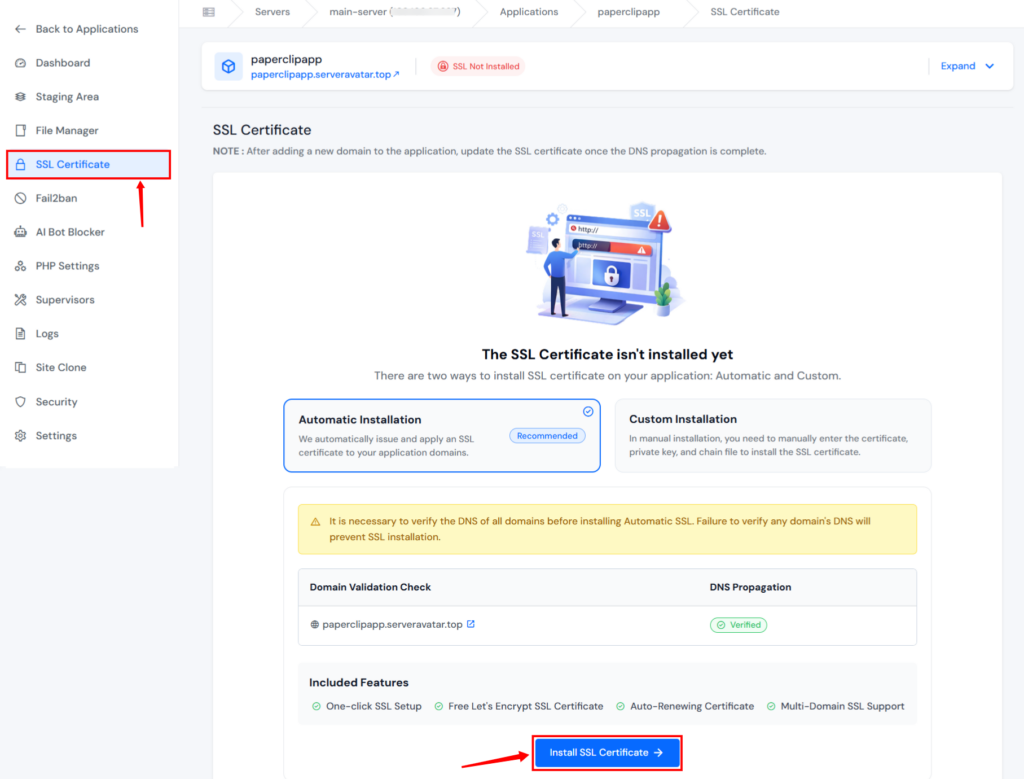The image size is (1024, 779).
Task: Click the Staging Area layers icon
Action: point(21,97)
